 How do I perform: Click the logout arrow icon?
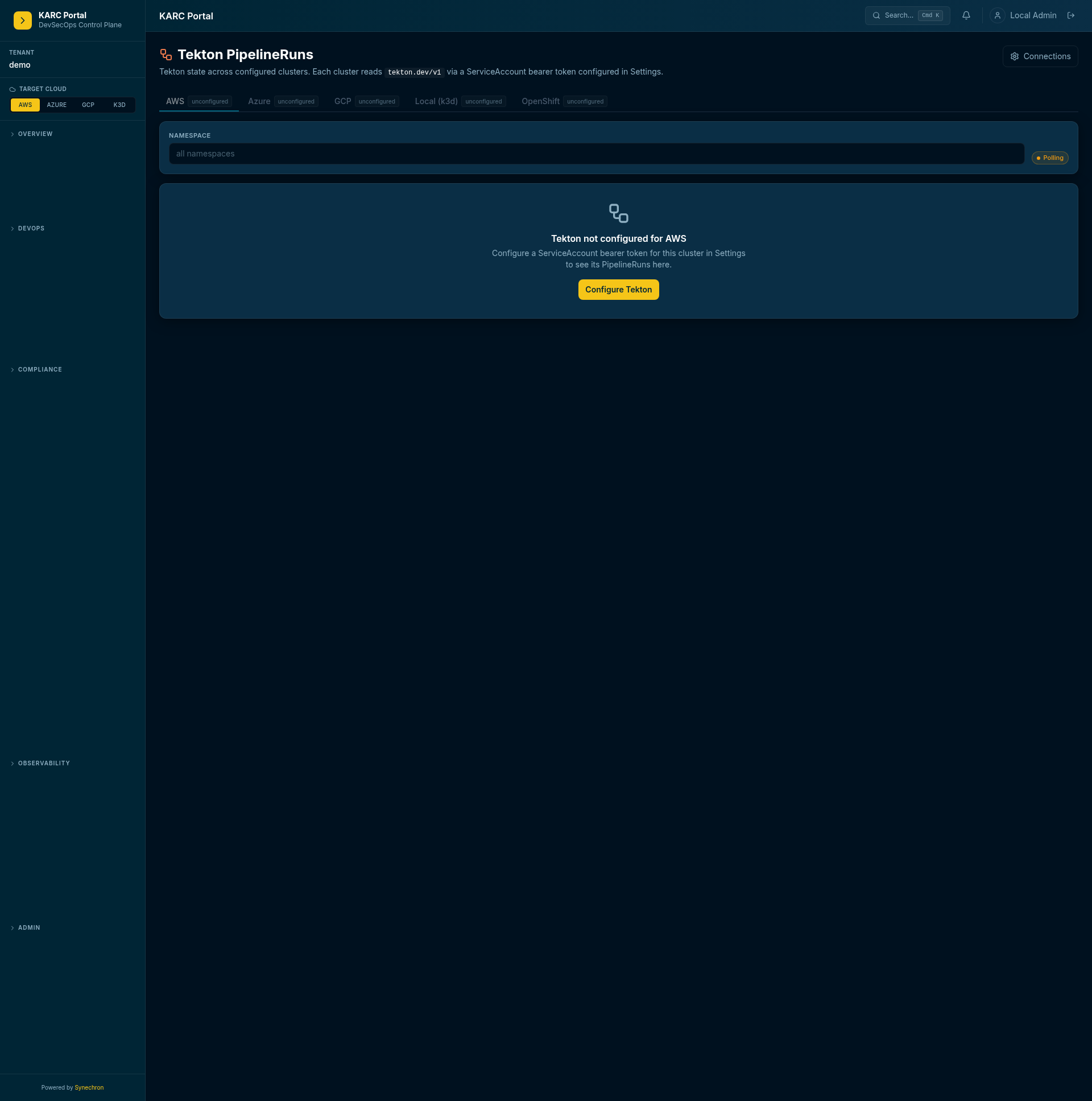[1071, 15]
